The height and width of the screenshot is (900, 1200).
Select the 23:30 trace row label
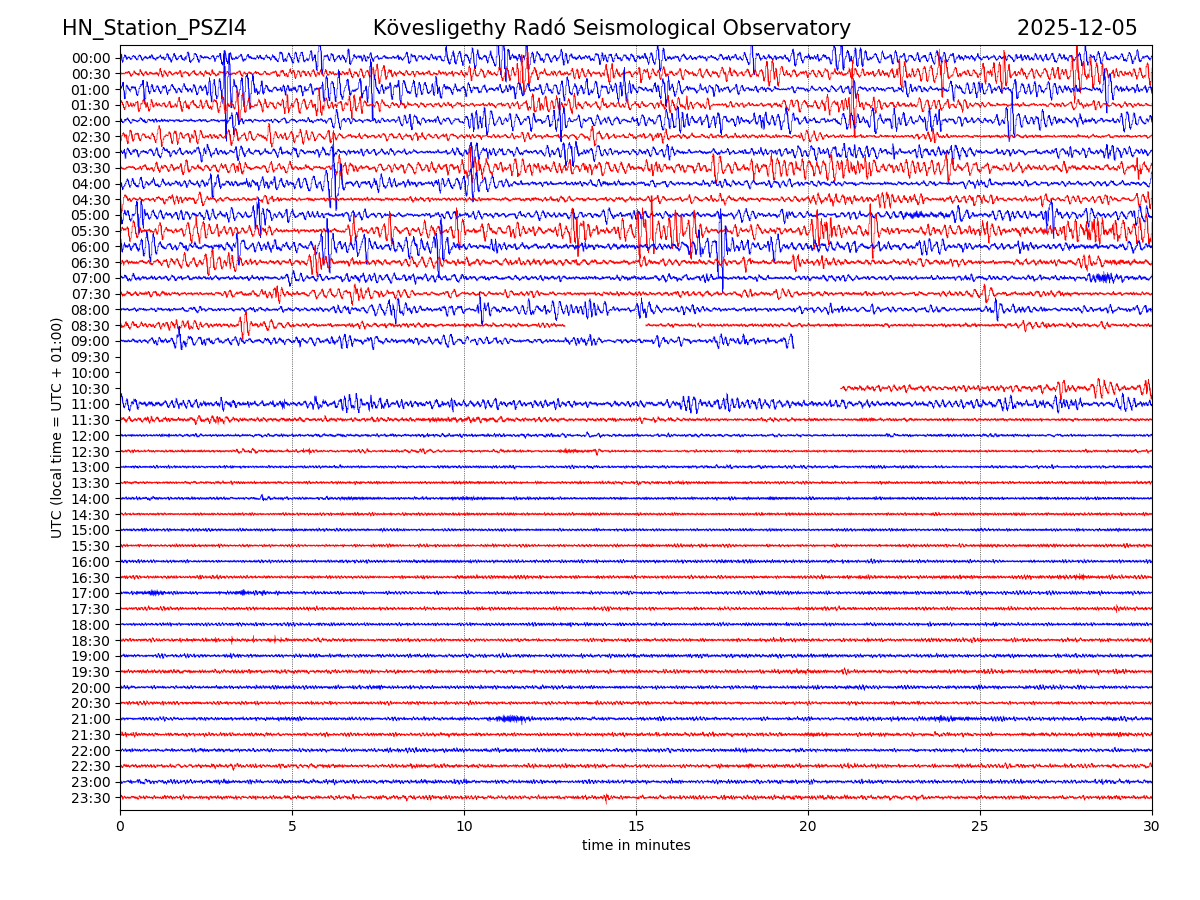click(x=91, y=798)
